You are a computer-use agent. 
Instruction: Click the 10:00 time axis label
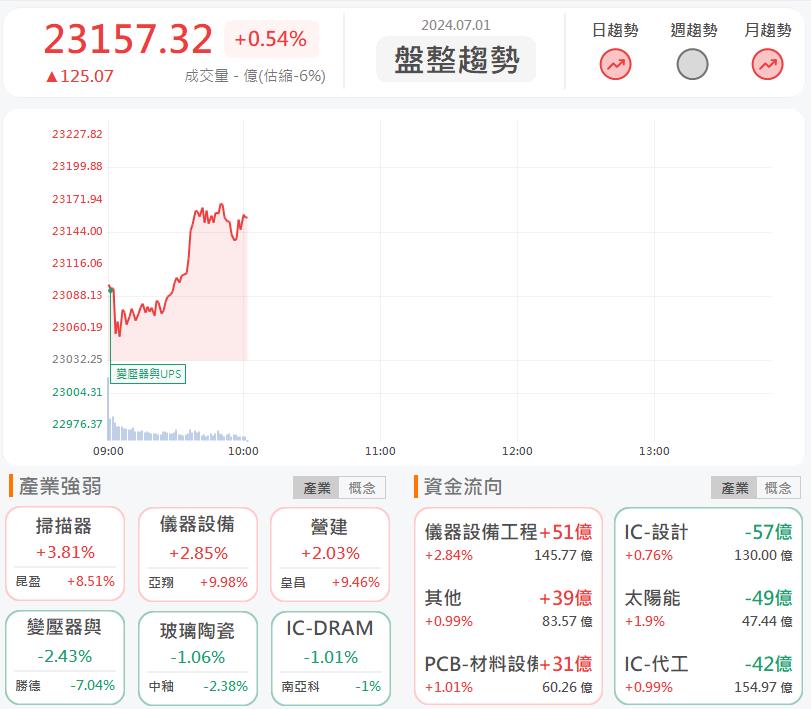[243, 451]
